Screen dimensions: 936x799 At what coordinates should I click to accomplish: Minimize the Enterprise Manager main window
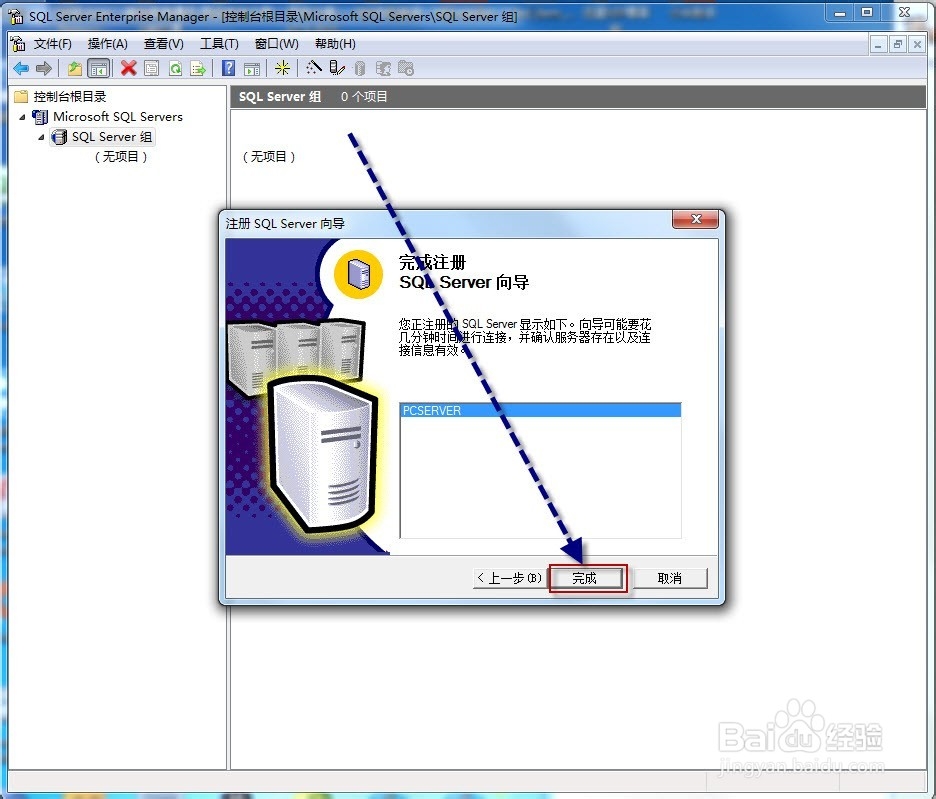(x=840, y=13)
